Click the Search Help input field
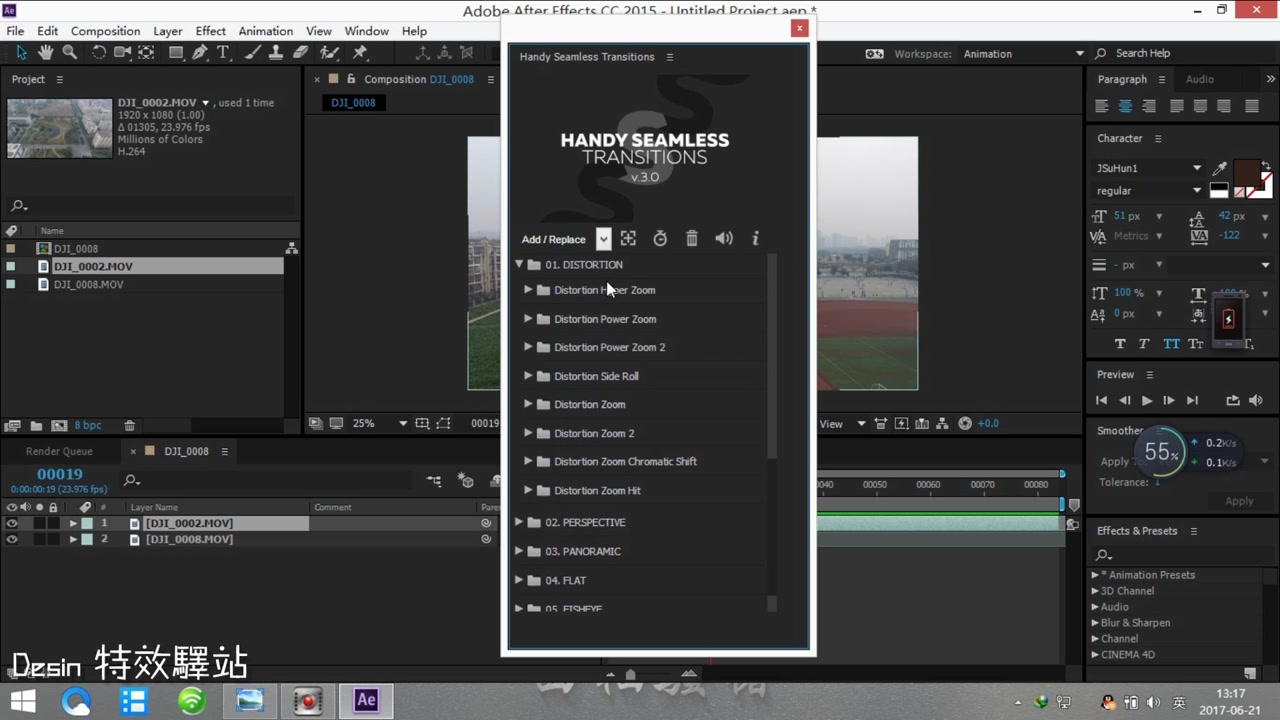Image resolution: width=1280 pixels, height=720 pixels. [1182, 53]
